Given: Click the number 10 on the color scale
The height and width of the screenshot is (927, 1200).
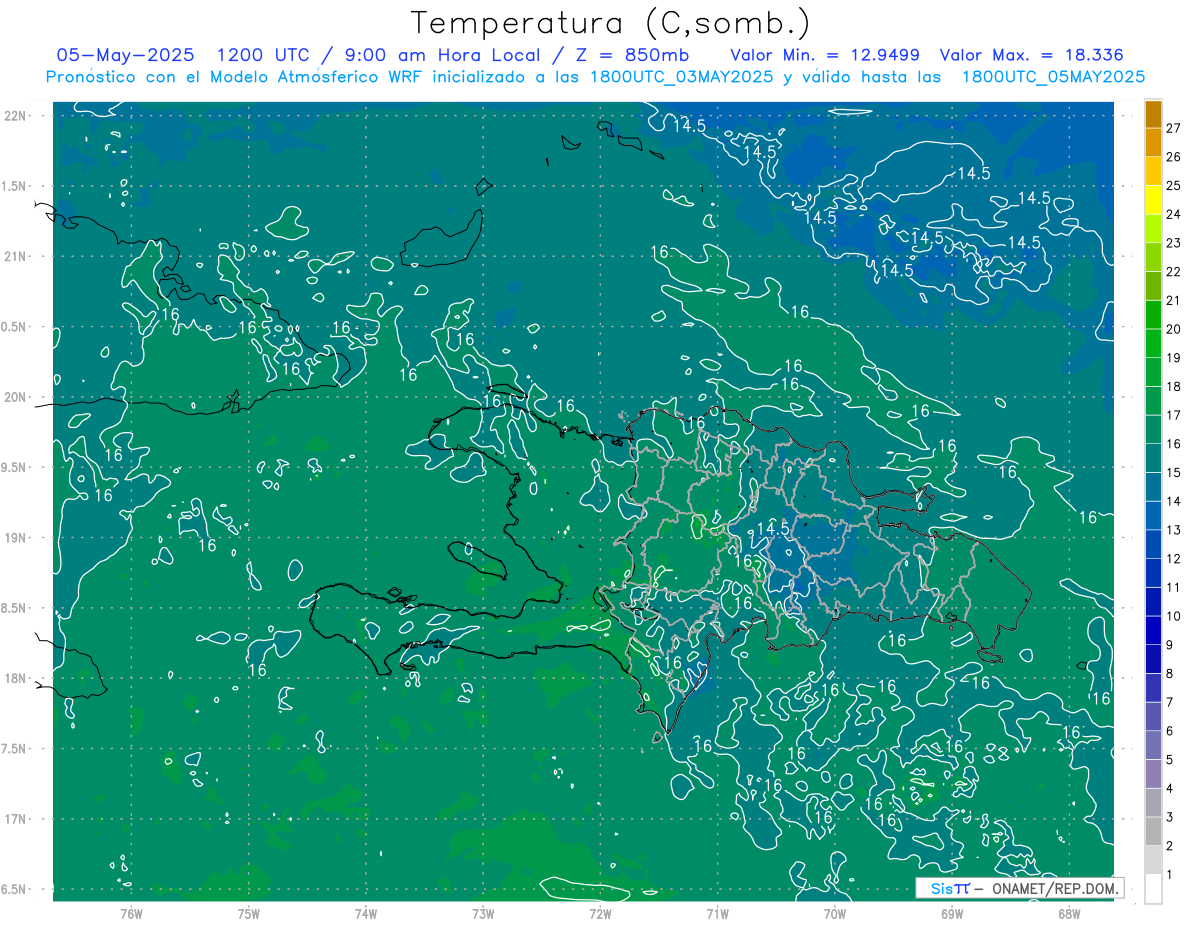Looking at the screenshot, I should coord(1174,616).
